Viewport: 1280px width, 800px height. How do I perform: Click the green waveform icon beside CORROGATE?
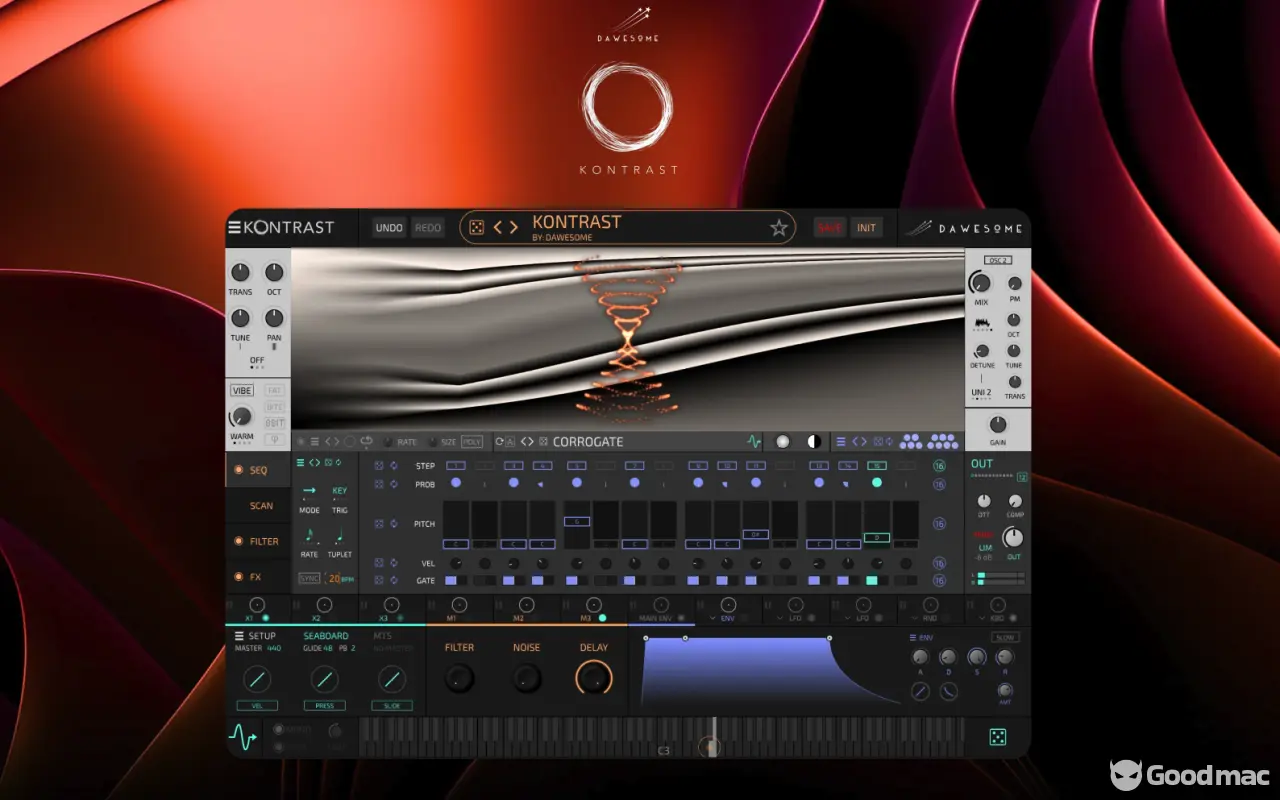(754, 441)
